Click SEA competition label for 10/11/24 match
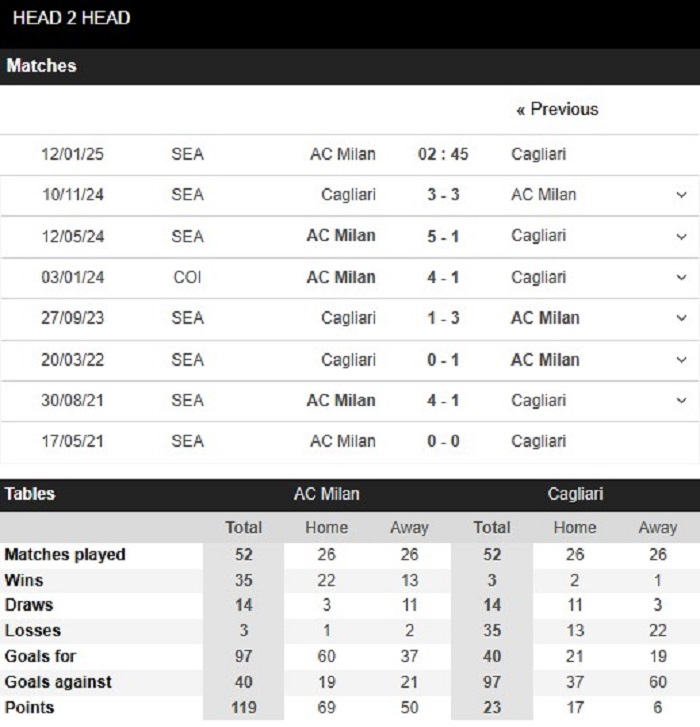The image size is (700, 727). pos(187,195)
